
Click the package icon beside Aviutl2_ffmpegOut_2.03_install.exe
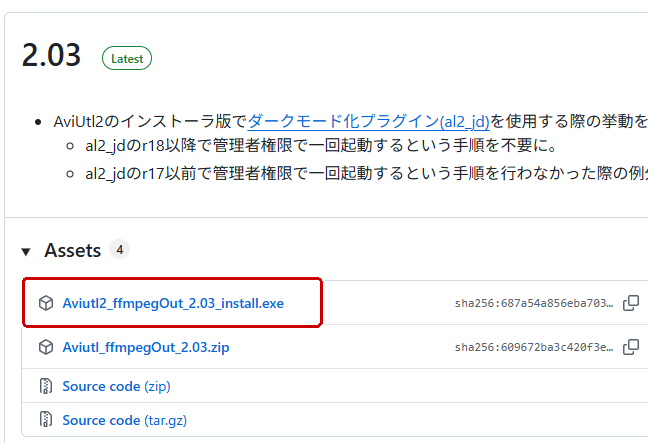point(46,303)
